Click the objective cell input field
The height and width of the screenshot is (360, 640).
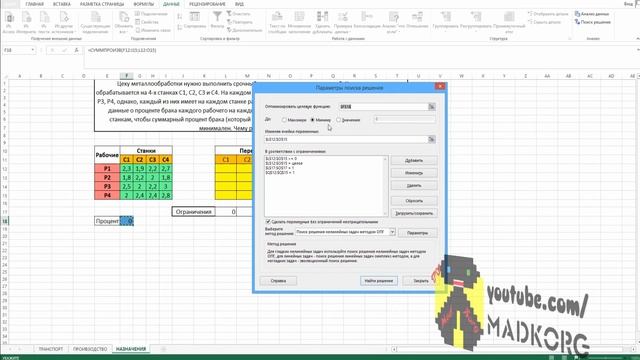383,107
